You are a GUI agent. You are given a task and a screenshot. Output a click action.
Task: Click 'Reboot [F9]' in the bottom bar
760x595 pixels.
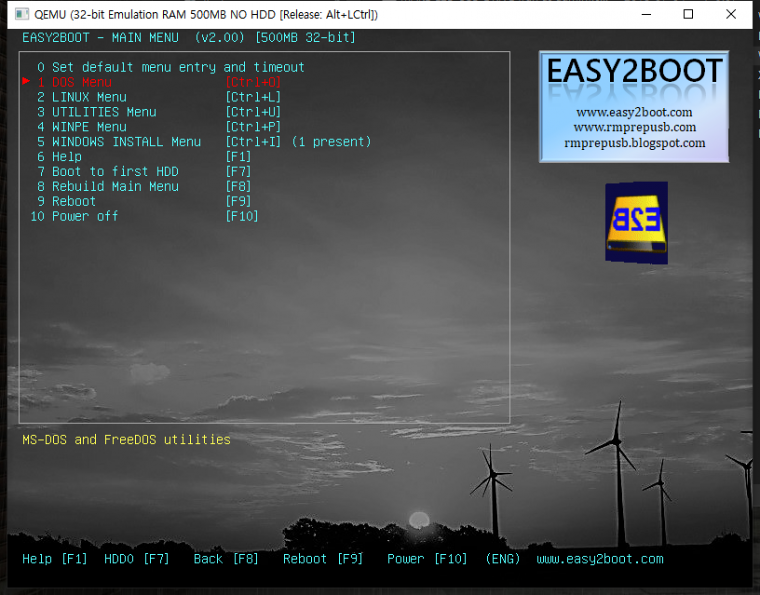[x=323, y=559]
